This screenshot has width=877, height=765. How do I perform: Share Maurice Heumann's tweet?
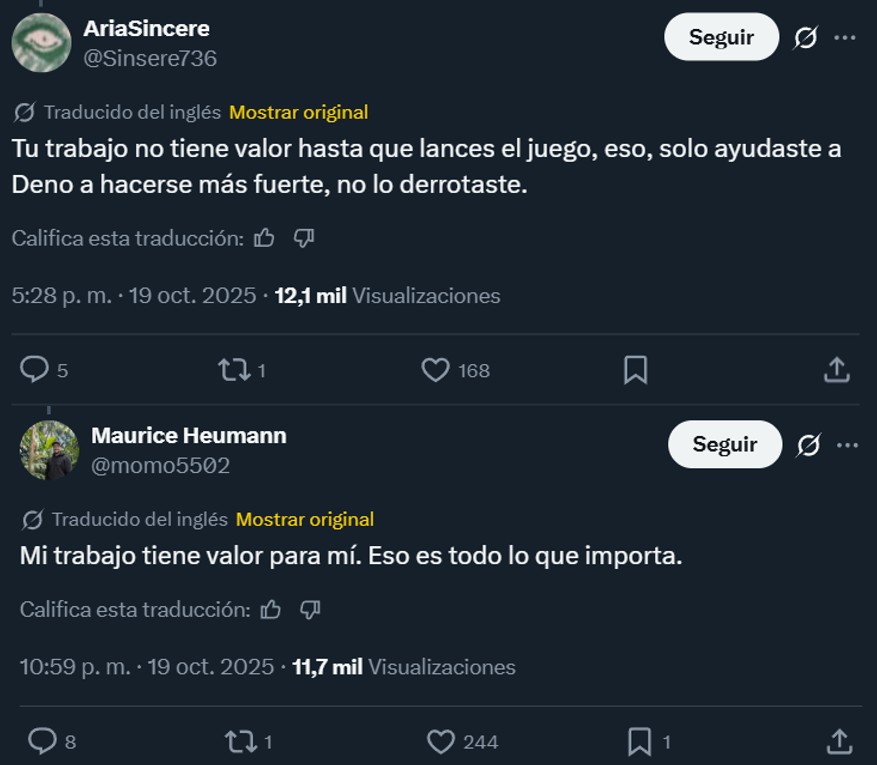click(x=839, y=741)
